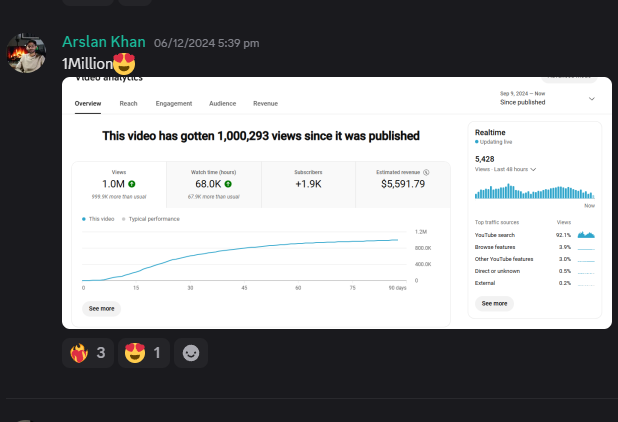Open the 'Views · Last 48 hours' dropdown

(506, 169)
